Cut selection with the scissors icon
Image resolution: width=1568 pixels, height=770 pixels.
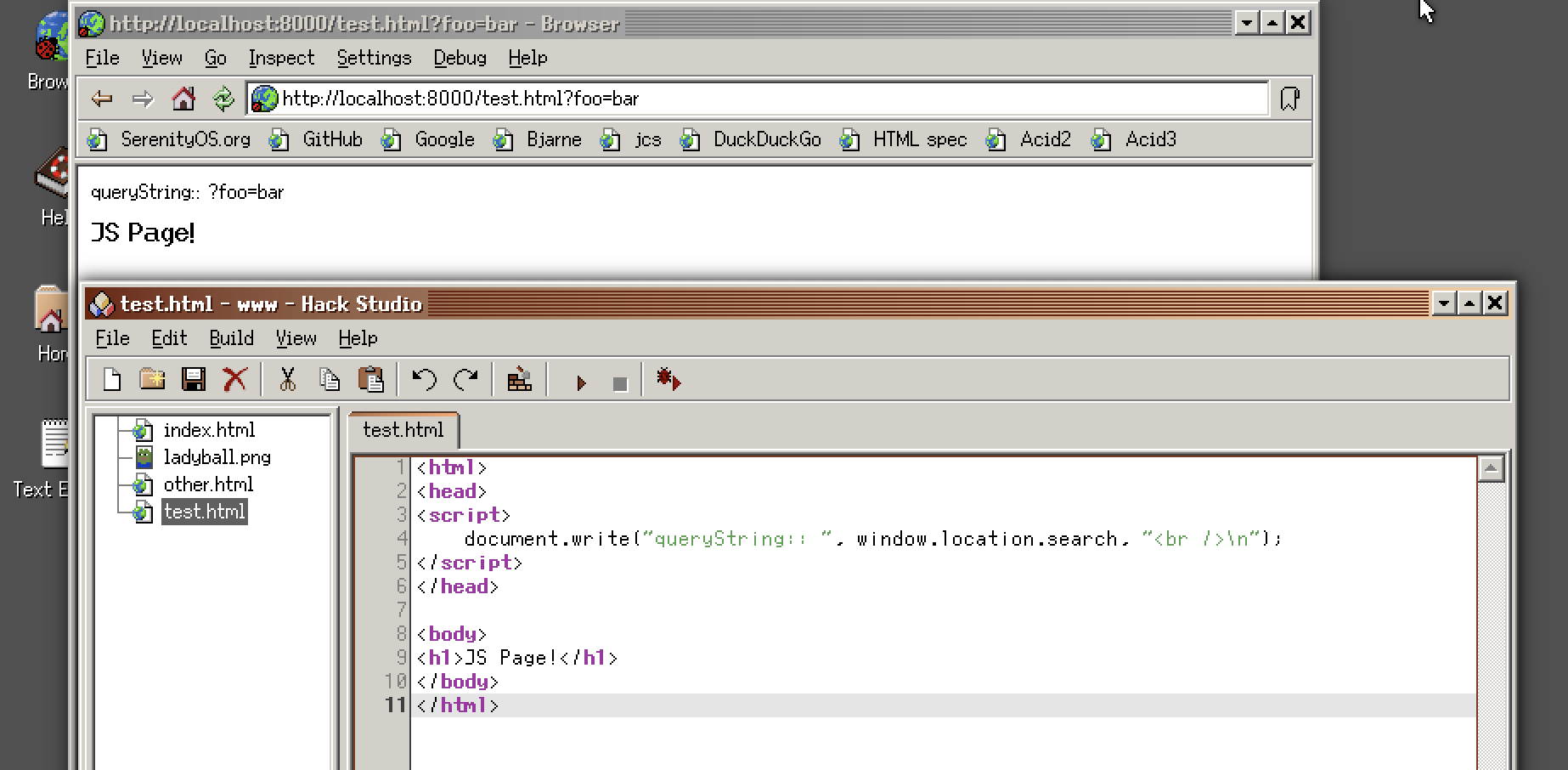pos(288,379)
